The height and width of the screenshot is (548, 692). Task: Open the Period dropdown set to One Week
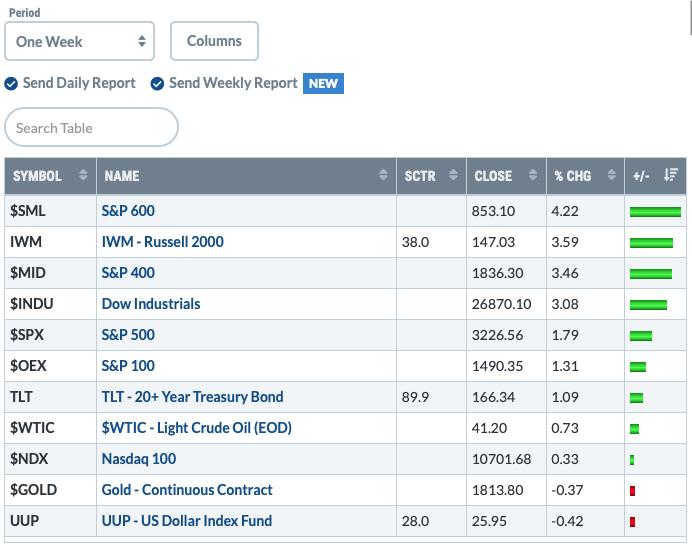pos(79,41)
